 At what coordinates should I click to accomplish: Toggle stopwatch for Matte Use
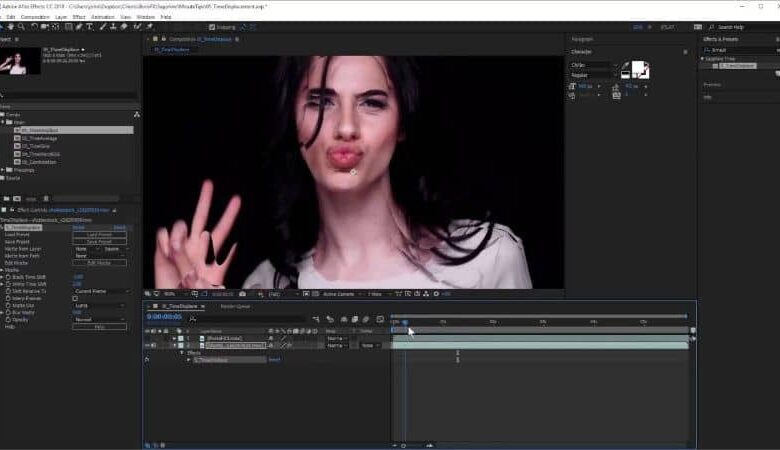(8, 306)
